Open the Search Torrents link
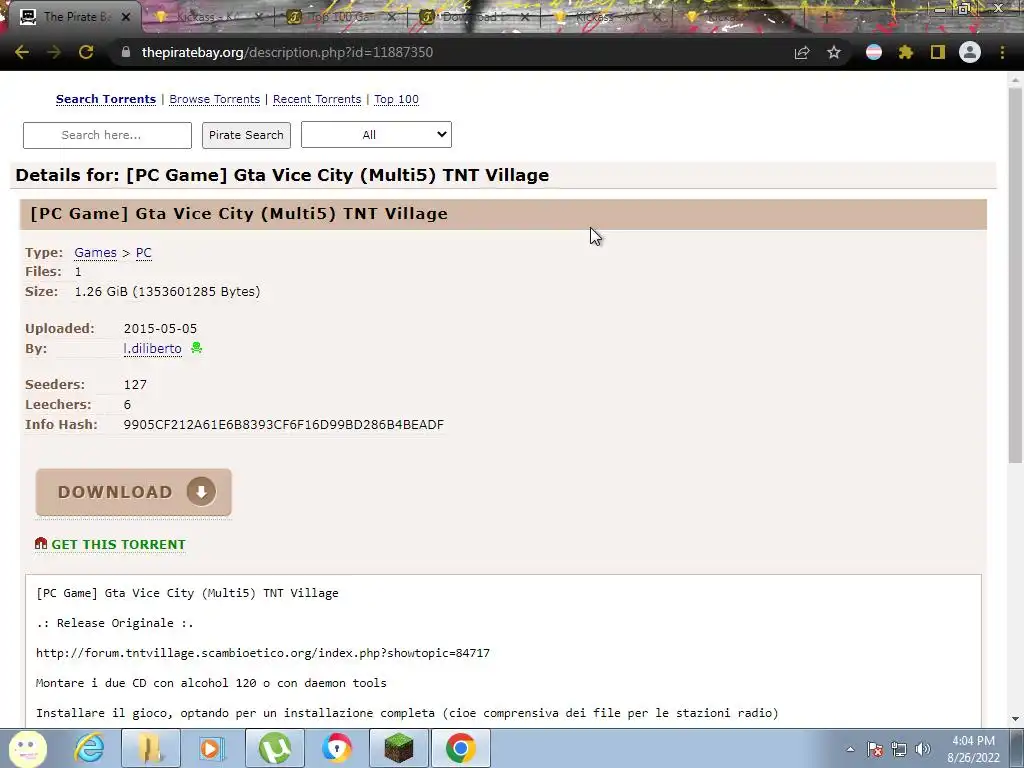This screenshot has height=768, width=1024. coord(106,99)
